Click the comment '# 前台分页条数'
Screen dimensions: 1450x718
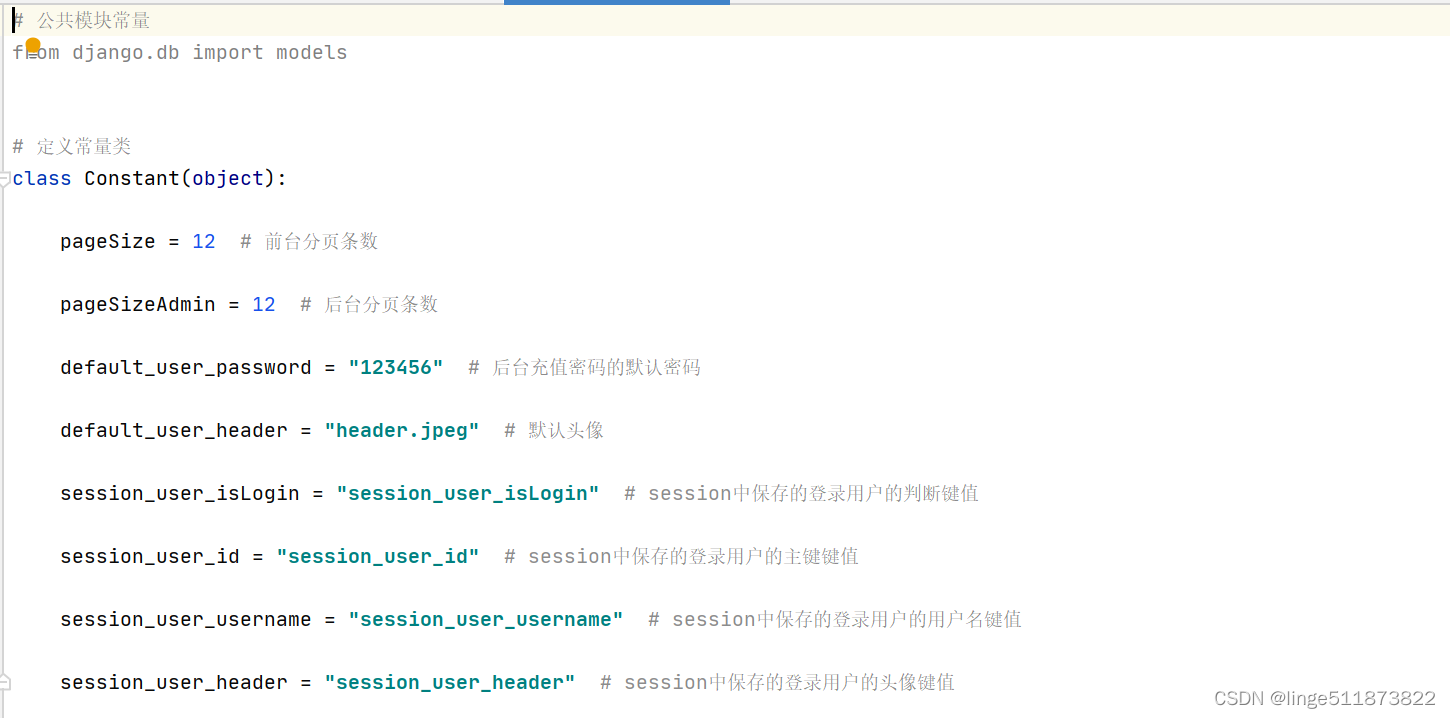click(309, 242)
